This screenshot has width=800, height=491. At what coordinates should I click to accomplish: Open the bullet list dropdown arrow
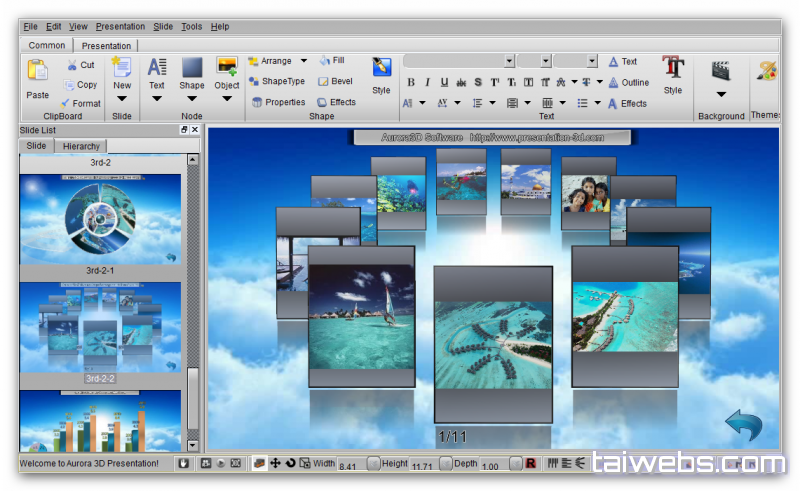click(x=597, y=103)
